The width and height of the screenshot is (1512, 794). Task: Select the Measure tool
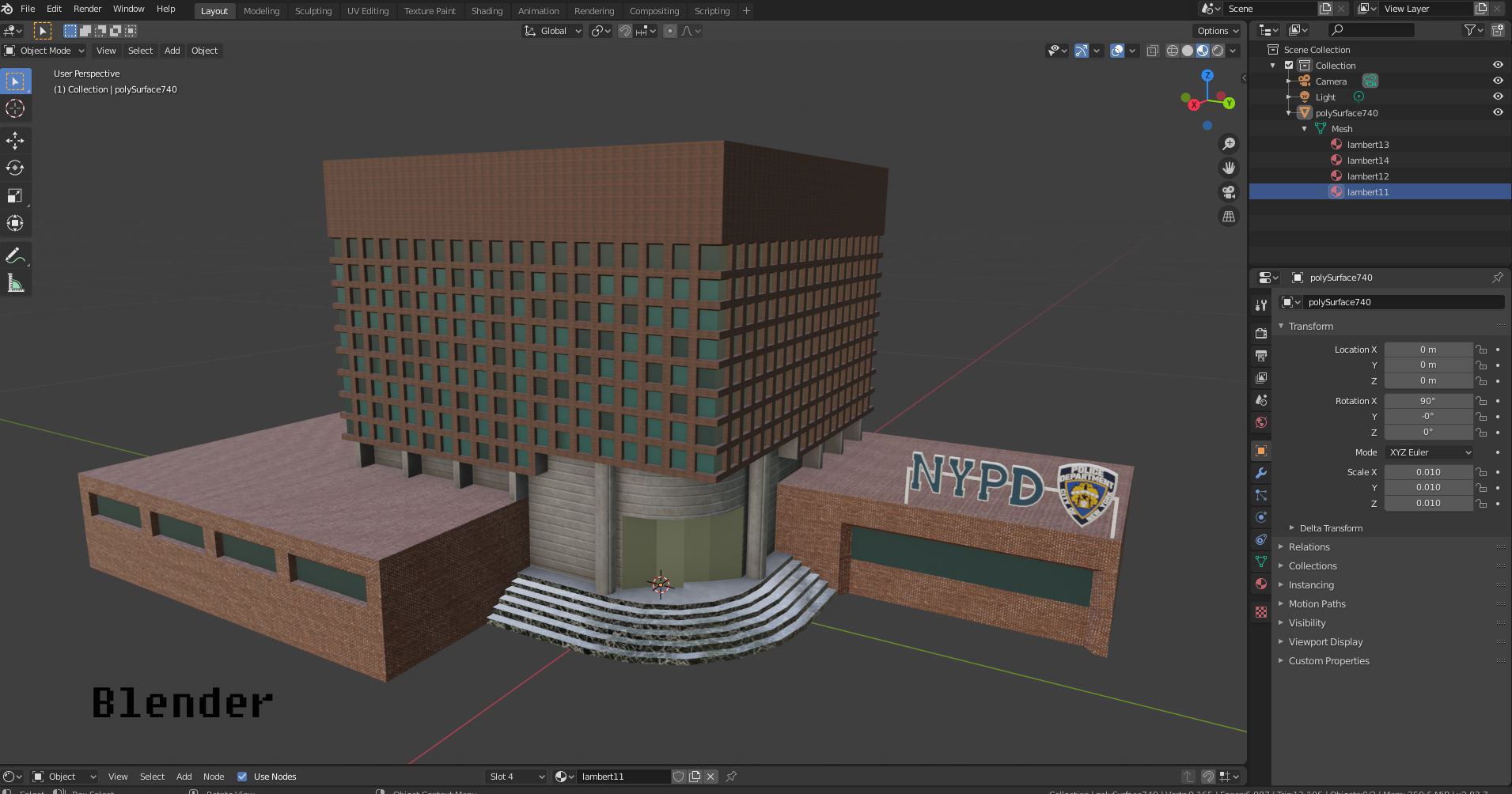coord(15,283)
